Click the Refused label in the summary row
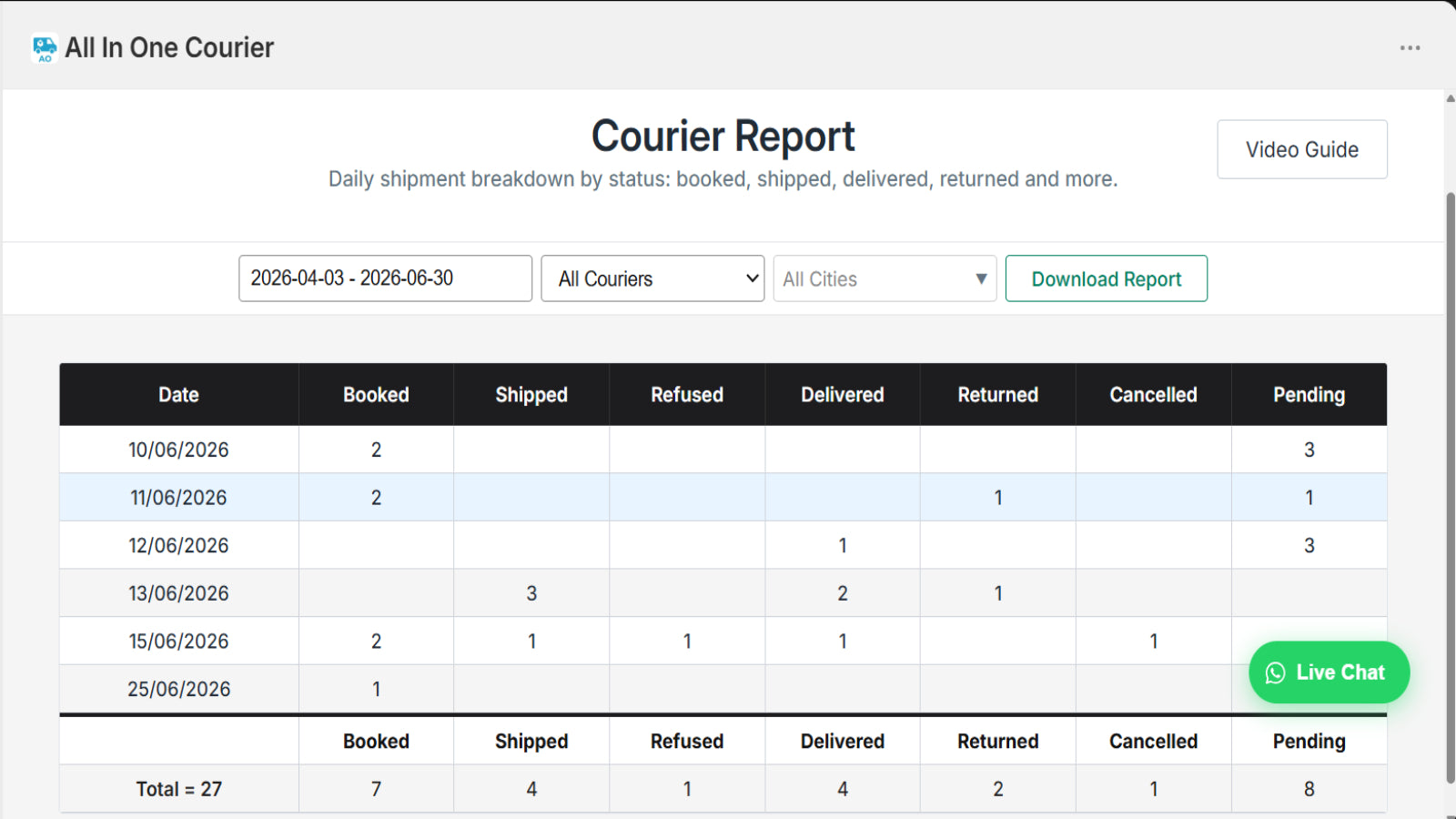This screenshot has width=1456, height=819. 687,741
